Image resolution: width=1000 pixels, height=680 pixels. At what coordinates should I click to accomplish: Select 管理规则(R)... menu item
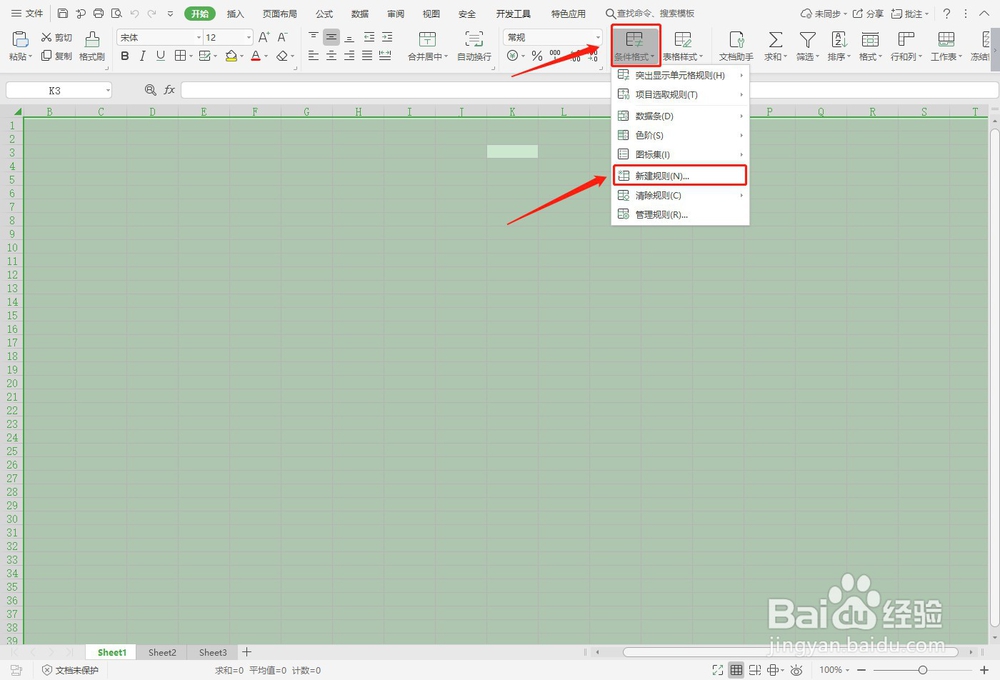pyautogui.click(x=680, y=214)
